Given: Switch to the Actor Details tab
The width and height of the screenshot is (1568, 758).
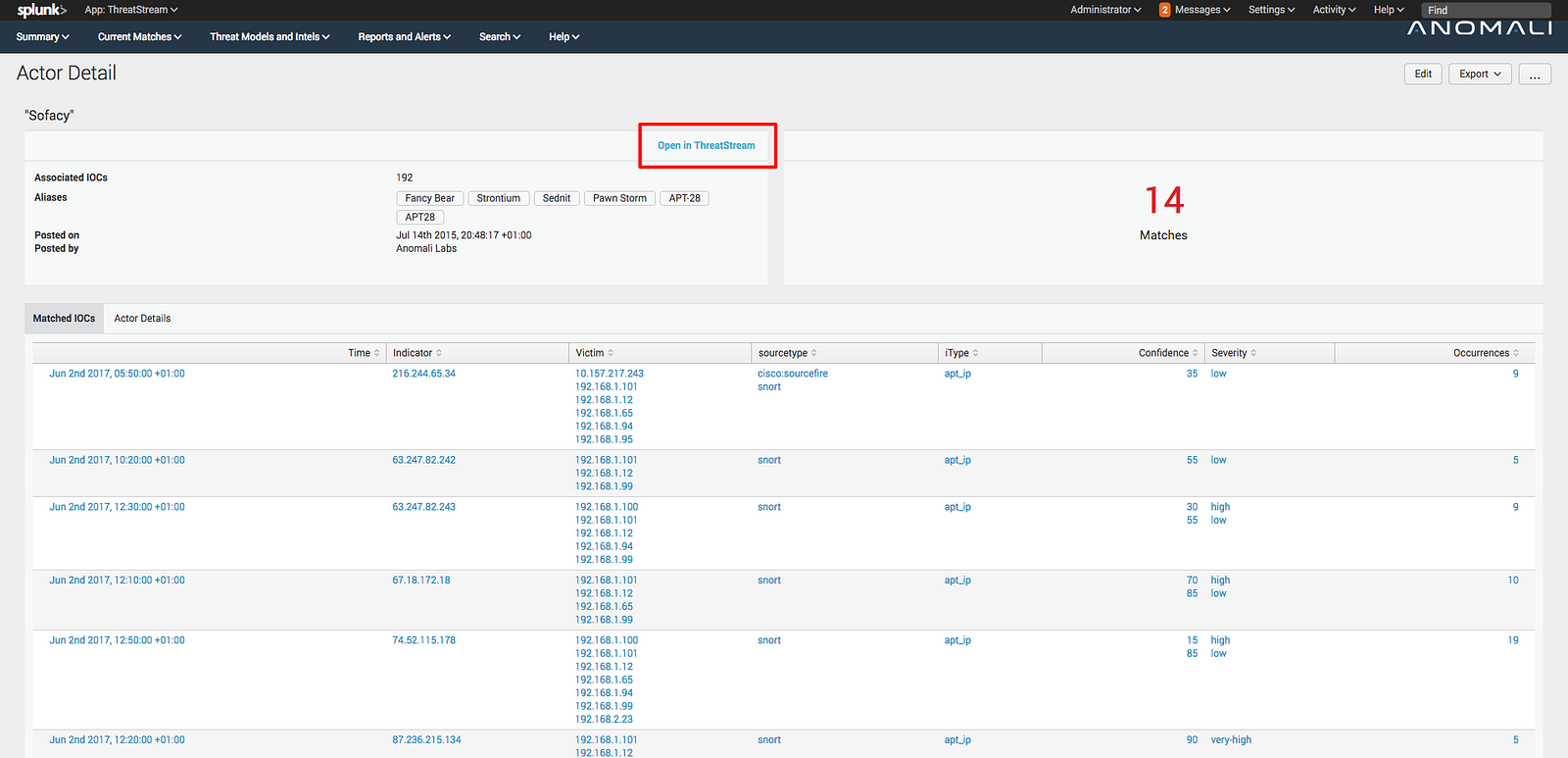Looking at the screenshot, I should pos(142,319).
